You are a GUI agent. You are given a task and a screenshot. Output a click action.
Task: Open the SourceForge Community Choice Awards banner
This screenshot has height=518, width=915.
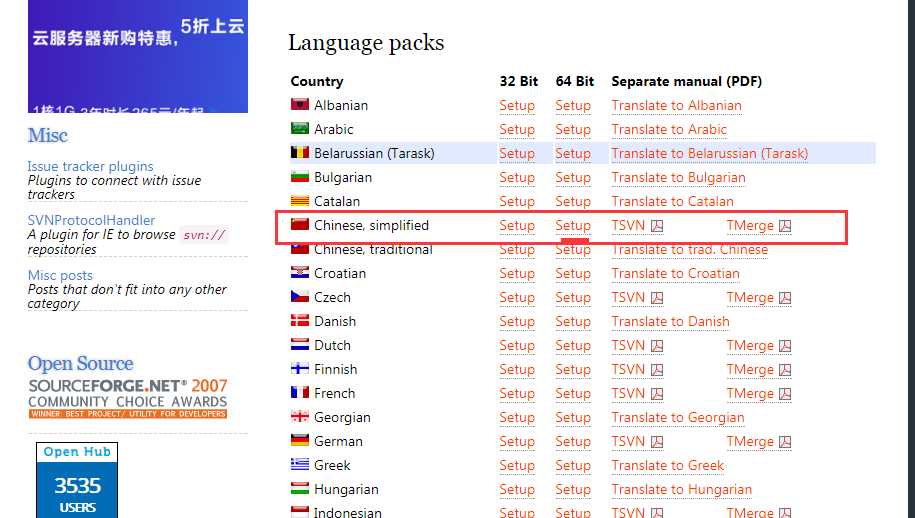[128, 398]
